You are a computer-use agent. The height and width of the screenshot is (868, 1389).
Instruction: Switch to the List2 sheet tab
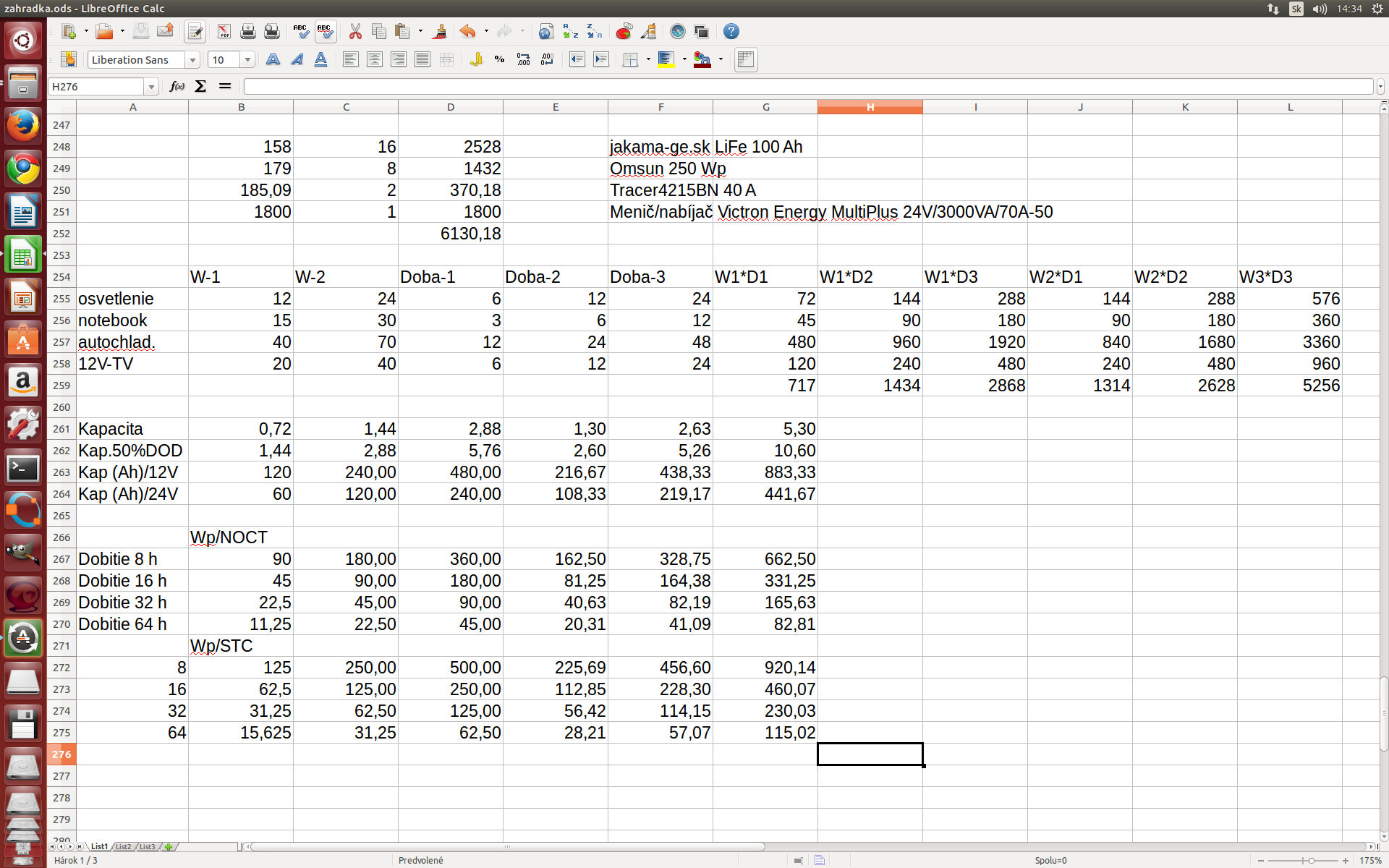(x=123, y=846)
